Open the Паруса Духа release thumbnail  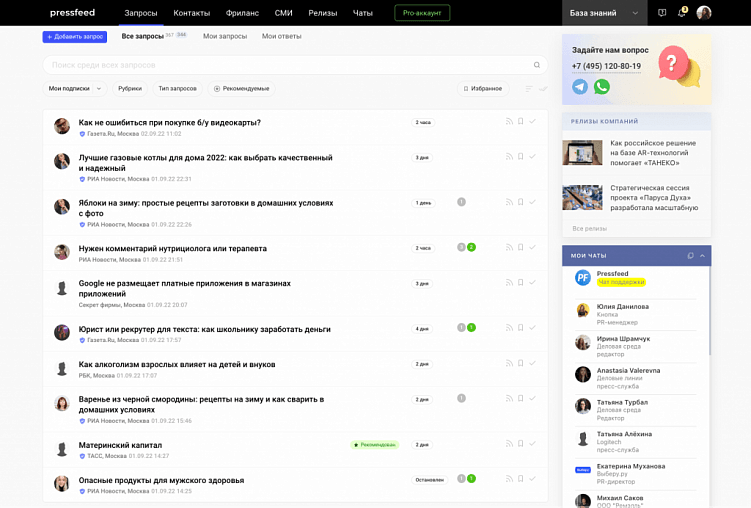(x=582, y=197)
